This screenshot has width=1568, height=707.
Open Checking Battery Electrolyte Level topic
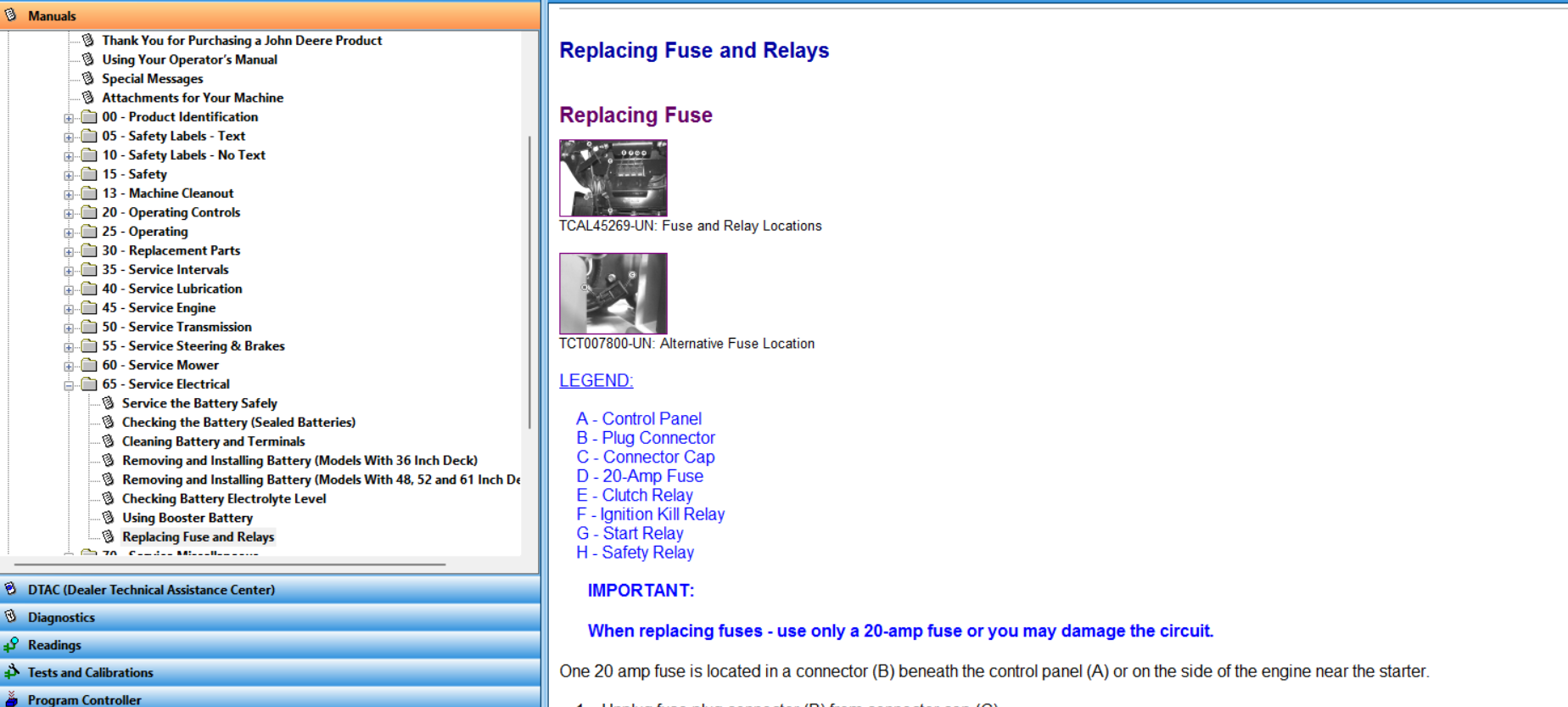pyautogui.click(x=224, y=498)
